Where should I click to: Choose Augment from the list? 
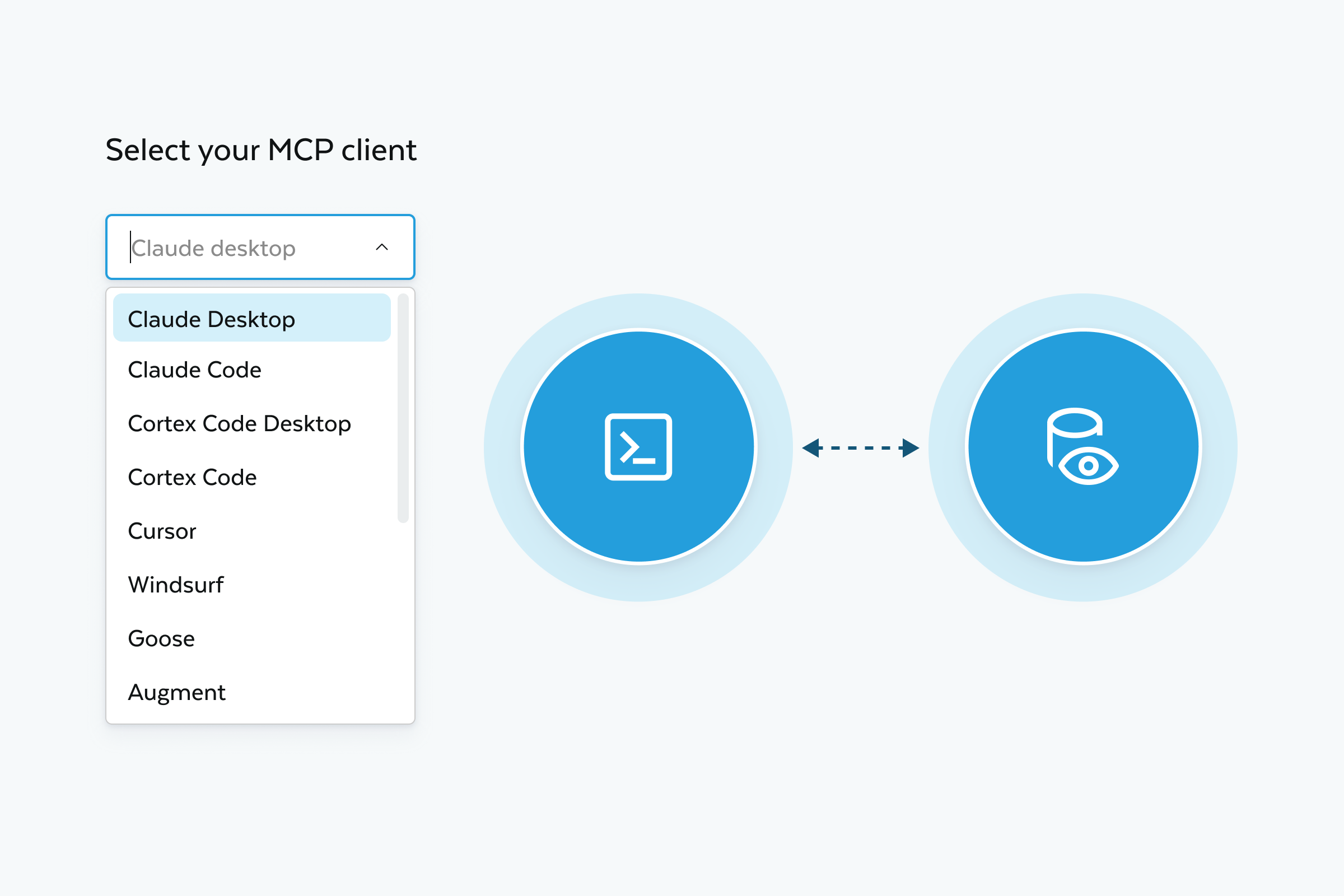252,692
